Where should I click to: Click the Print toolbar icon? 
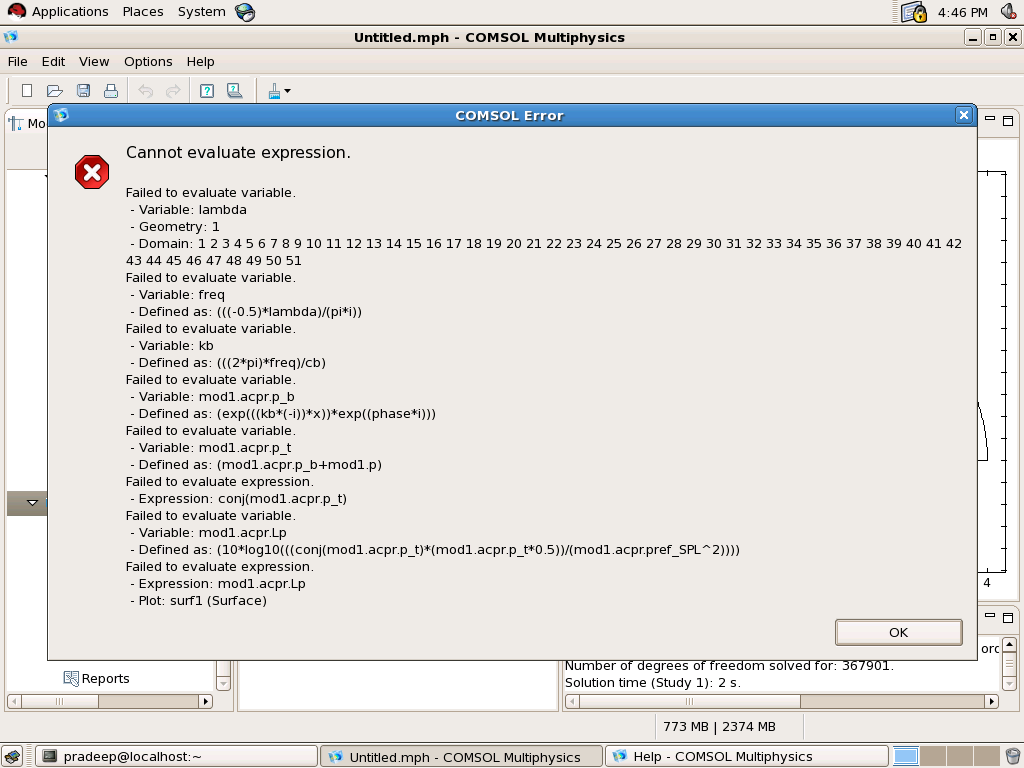click(111, 91)
